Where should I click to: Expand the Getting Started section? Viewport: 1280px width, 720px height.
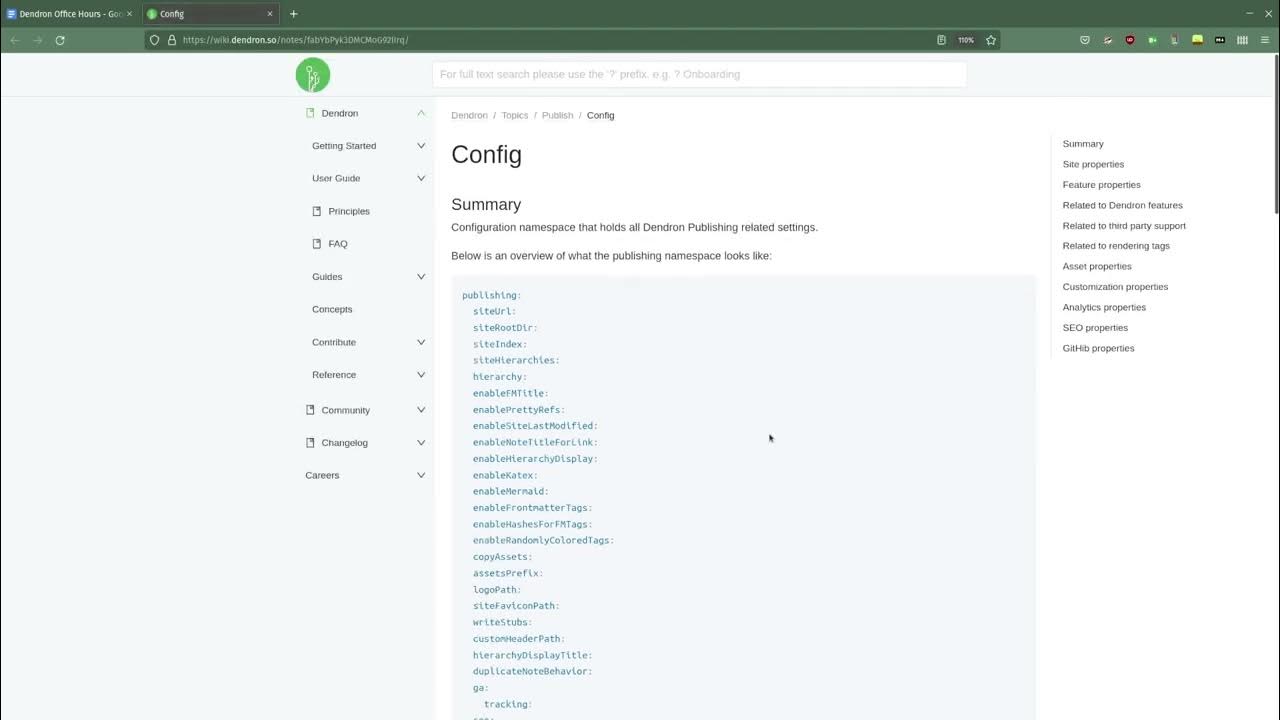[x=421, y=146]
